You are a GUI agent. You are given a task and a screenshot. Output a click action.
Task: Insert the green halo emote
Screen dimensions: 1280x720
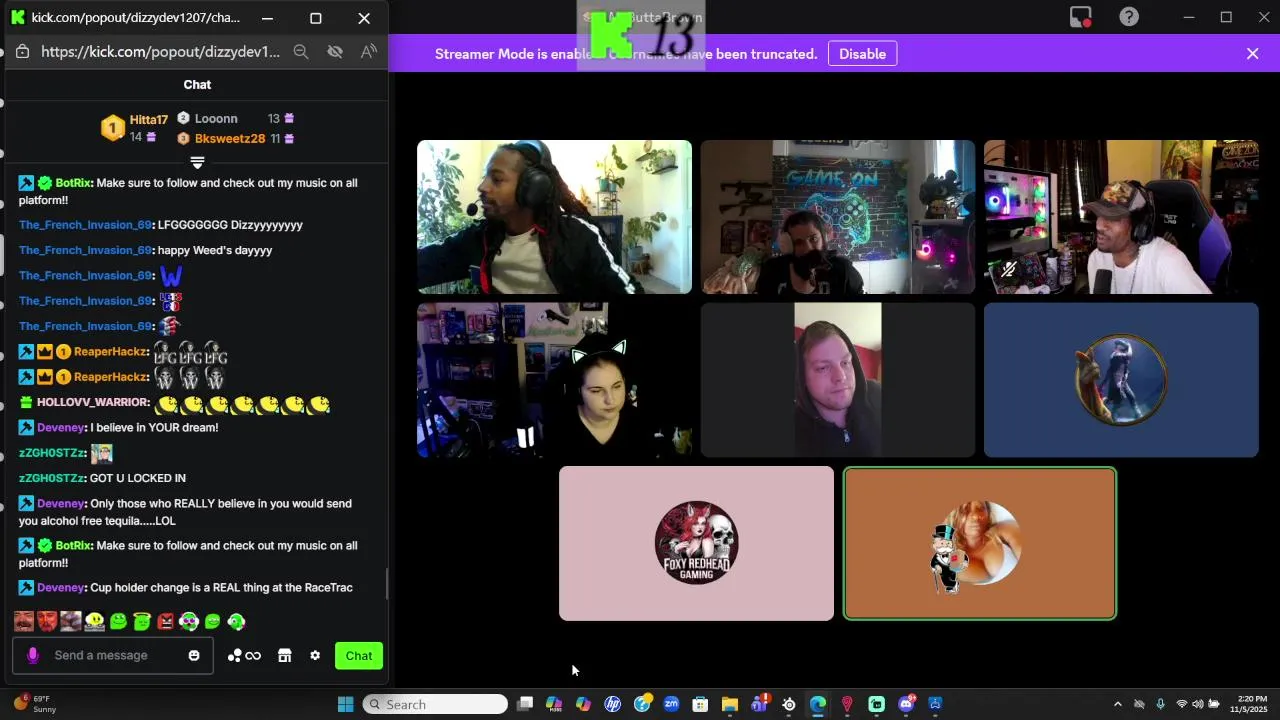pos(141,622)
